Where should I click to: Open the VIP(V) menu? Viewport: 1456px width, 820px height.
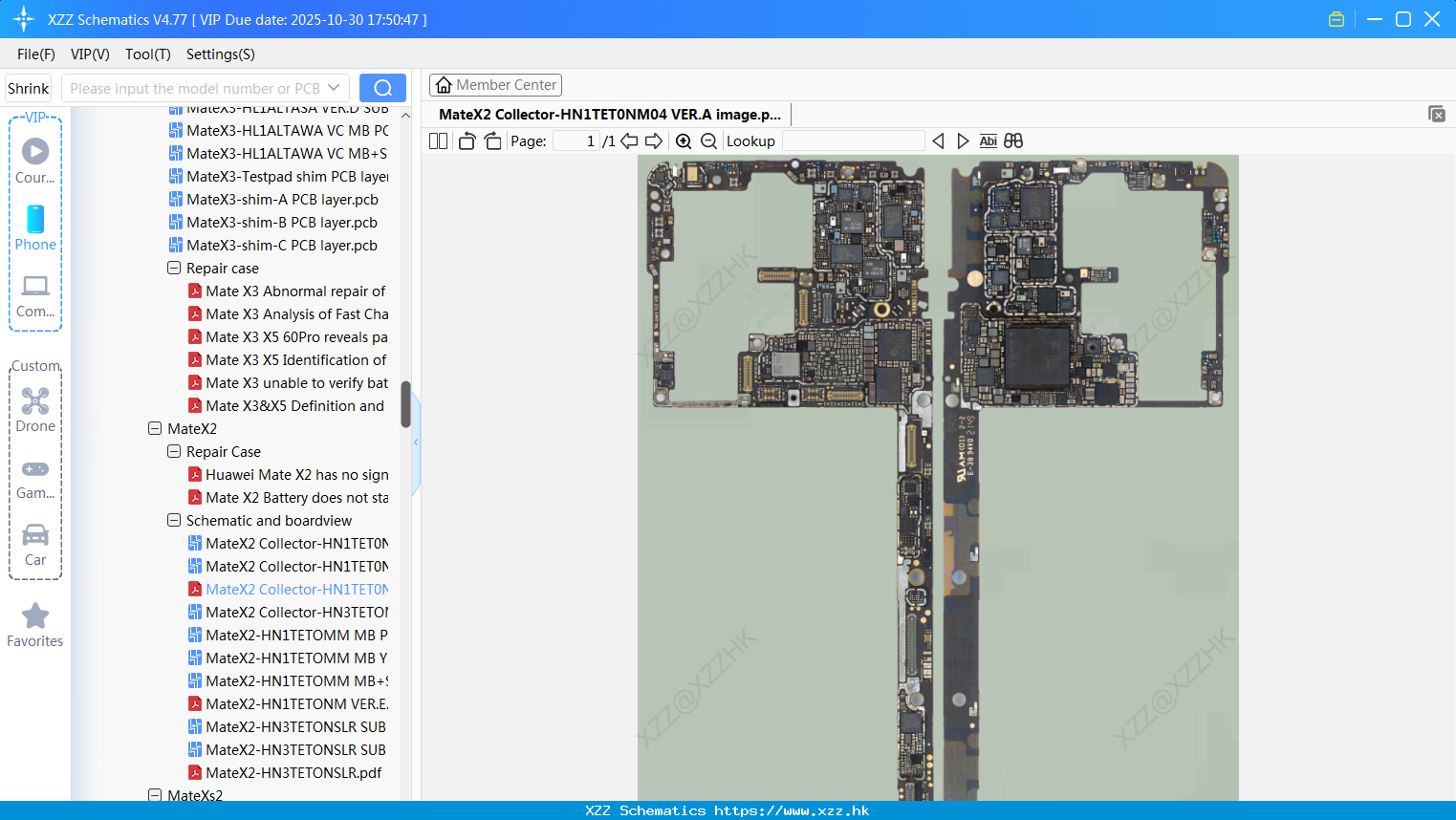(x=90, y=54)
